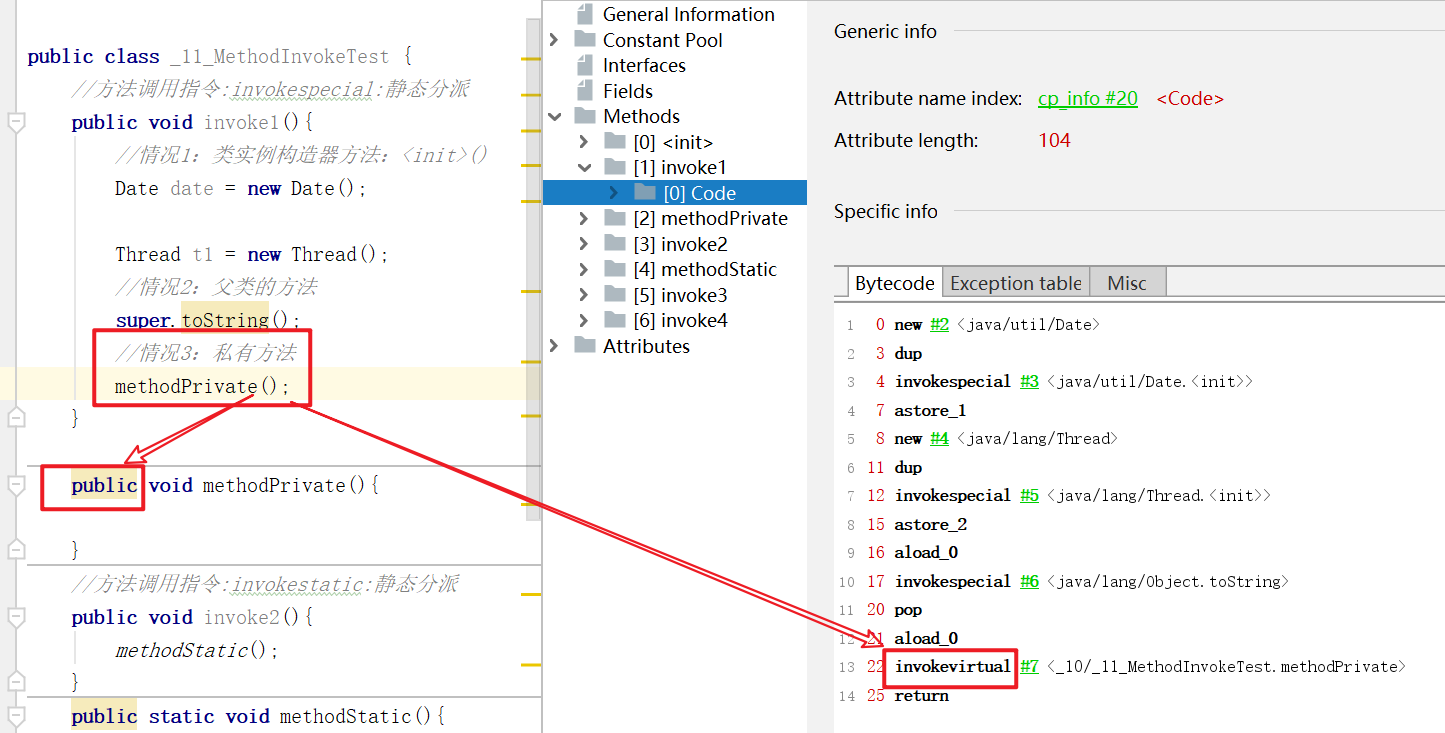Click the folder icon of [0] Code
Screen dimensions: 1445x733
pos(645,193)
